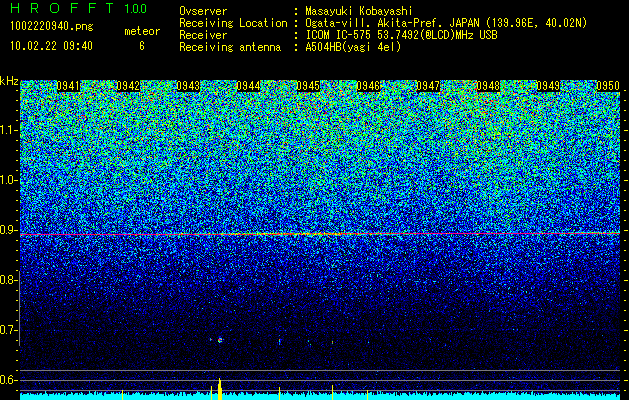Viewport: 629px width, 400px height.
Task: Select the meteor count value 6
Action: pos(142,46)
